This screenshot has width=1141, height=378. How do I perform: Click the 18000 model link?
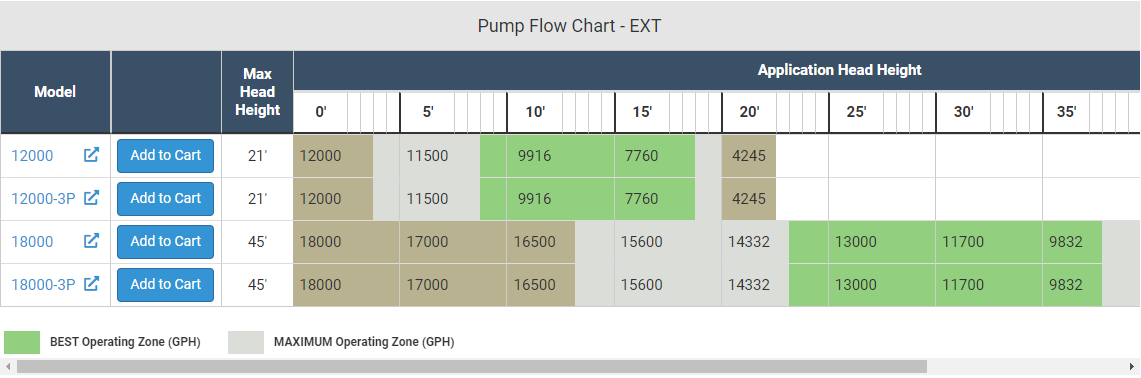tap(32, 242)
